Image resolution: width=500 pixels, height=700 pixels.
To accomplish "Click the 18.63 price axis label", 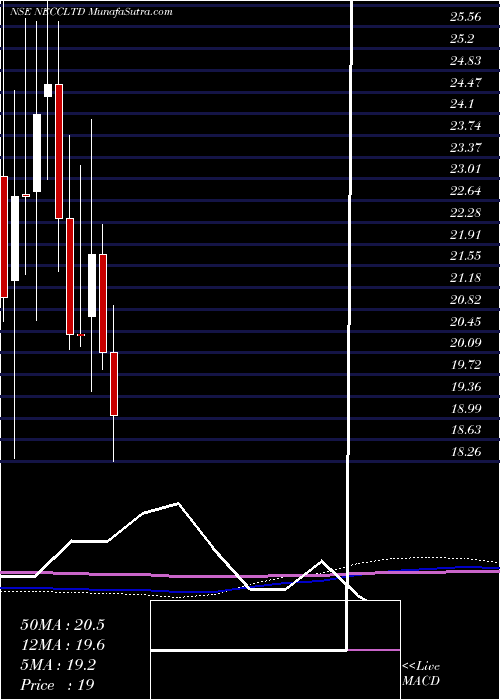I will pyautogui.click(x=466, y=429).
